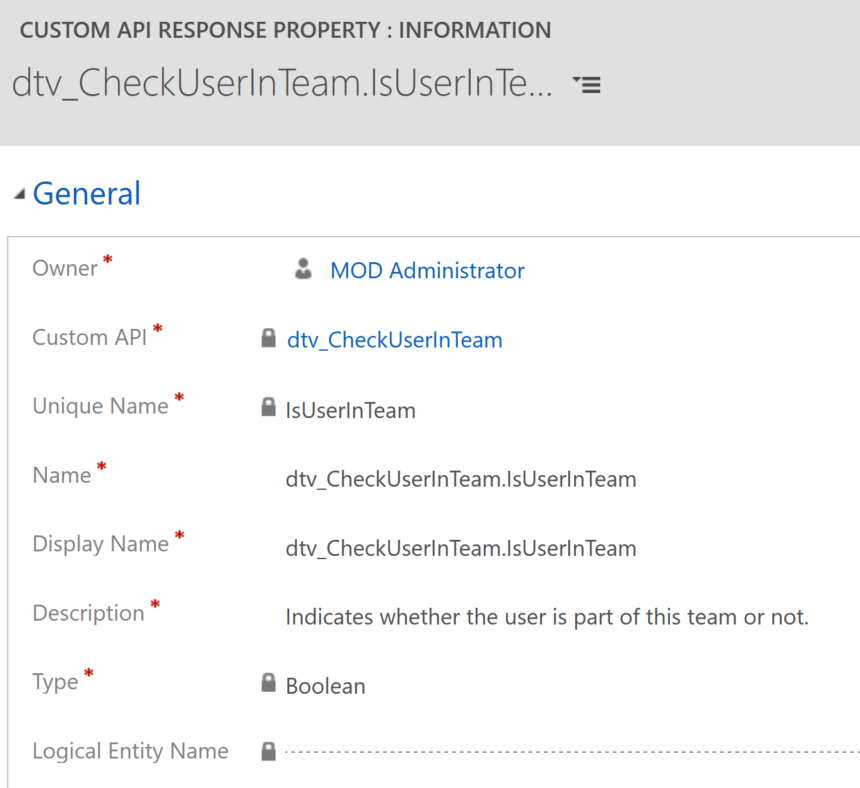
Task: Click the lock icon next to Boolean type
Action: pos(268,682)
